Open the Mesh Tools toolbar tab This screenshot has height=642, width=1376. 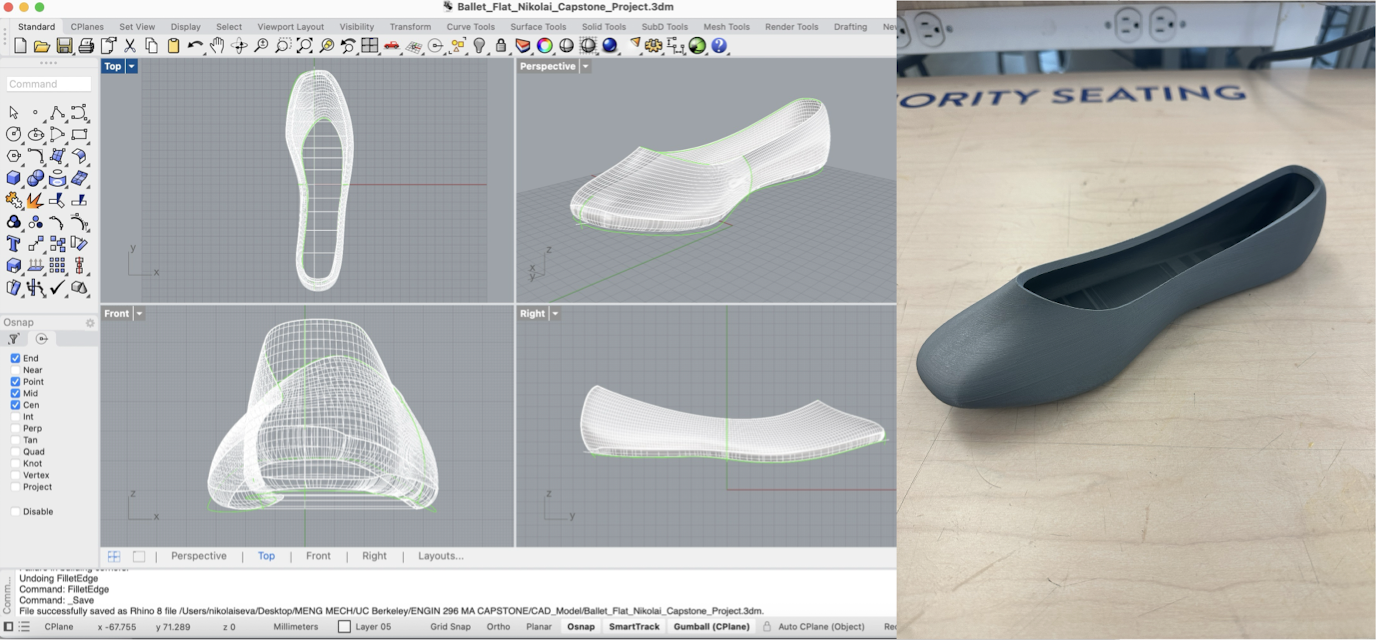[x=726, y=27]
